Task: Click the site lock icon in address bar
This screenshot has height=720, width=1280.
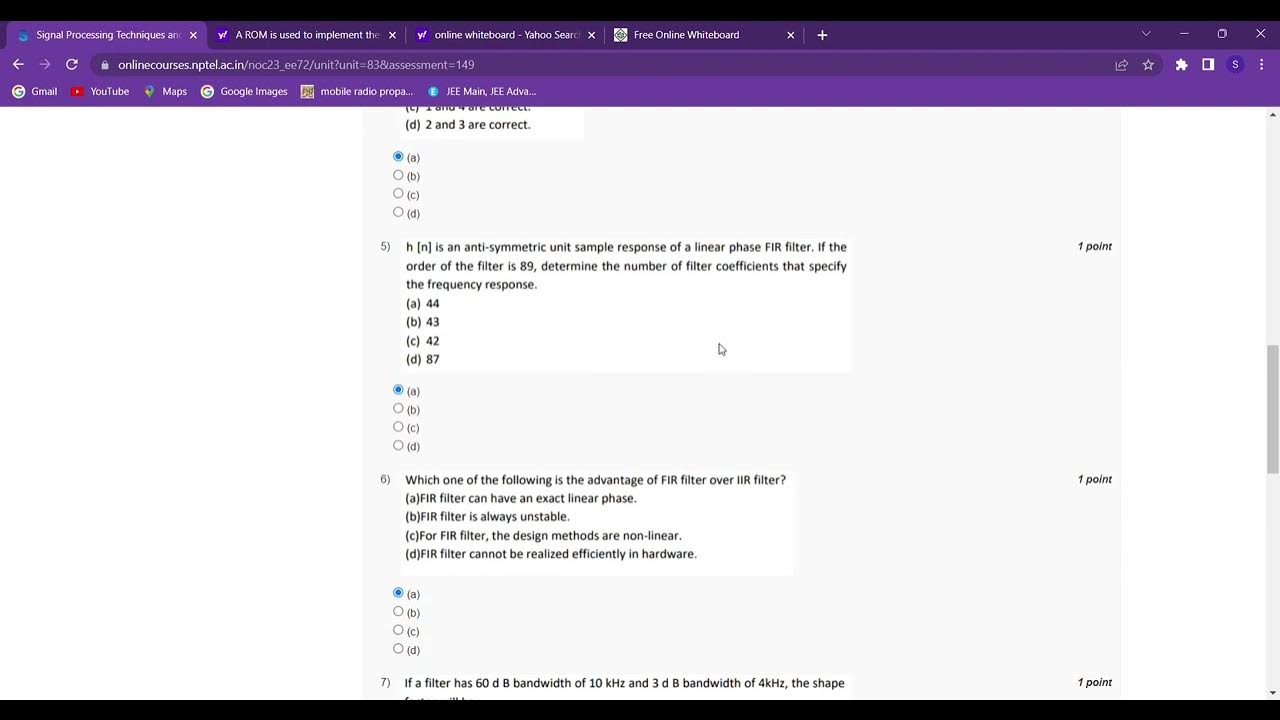Action: point(104,65)
